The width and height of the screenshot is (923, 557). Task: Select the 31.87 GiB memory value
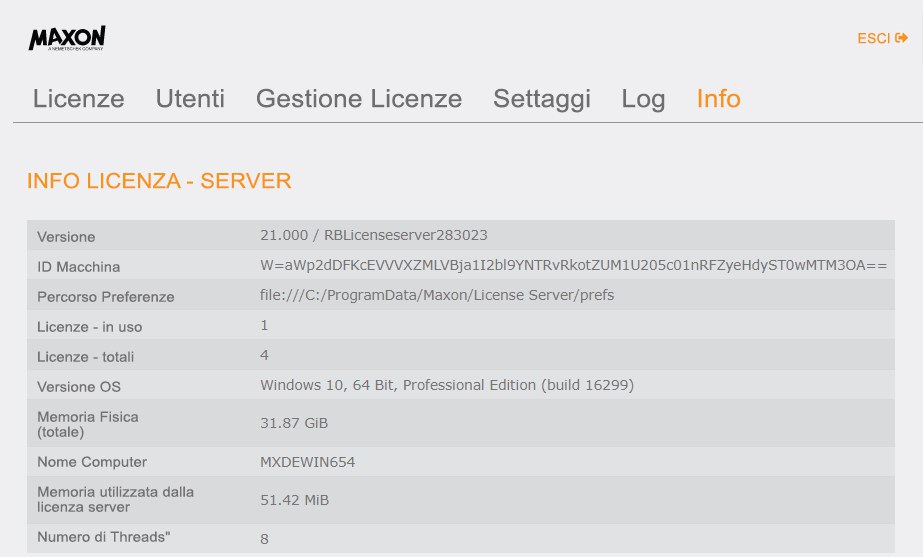pyautogui.click(x=294, y=423)
